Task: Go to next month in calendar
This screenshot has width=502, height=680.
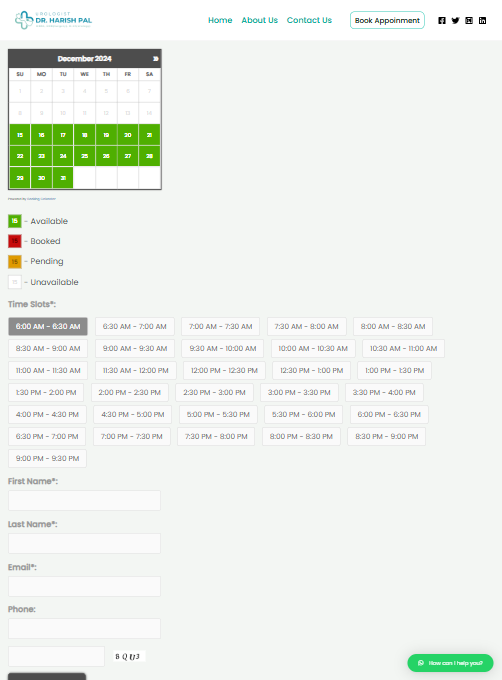Action: 155,59
